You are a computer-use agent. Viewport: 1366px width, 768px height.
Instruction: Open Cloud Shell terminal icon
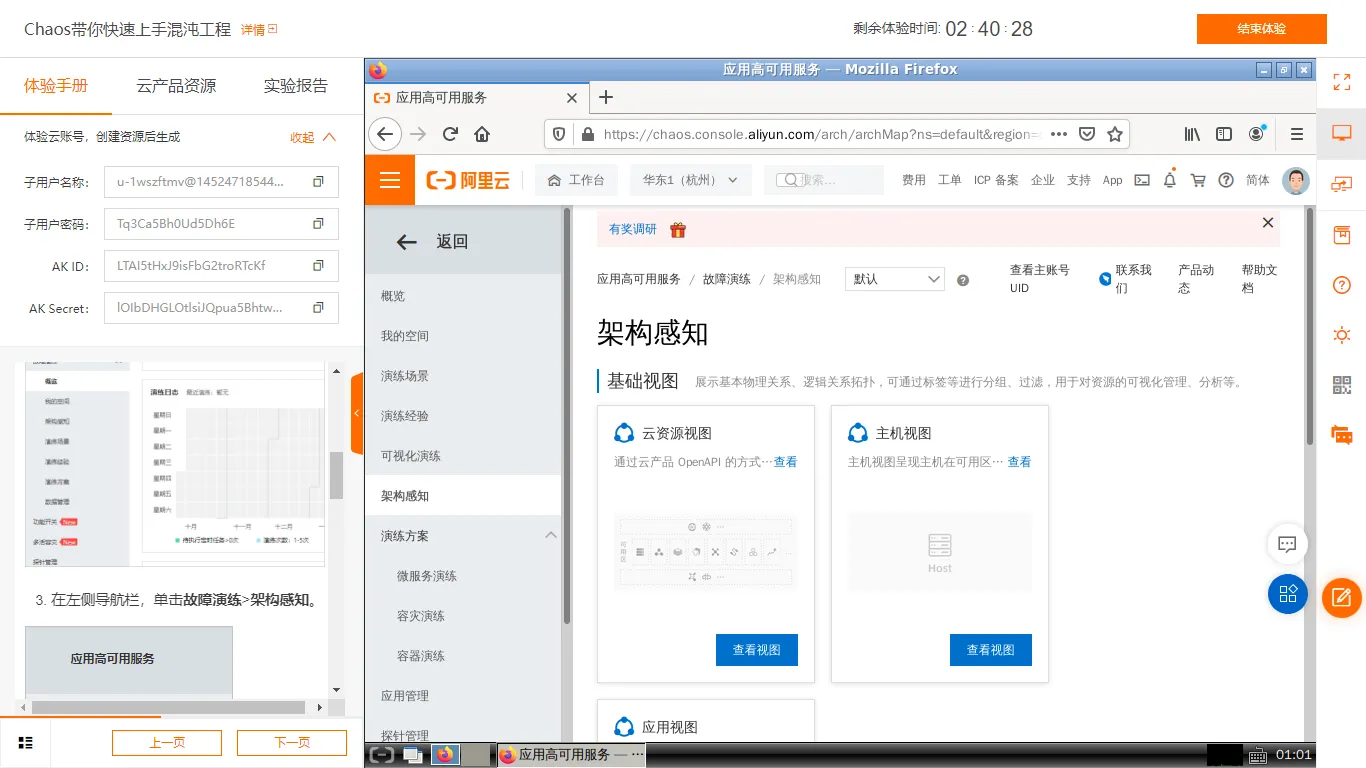tap(1141, 180)
